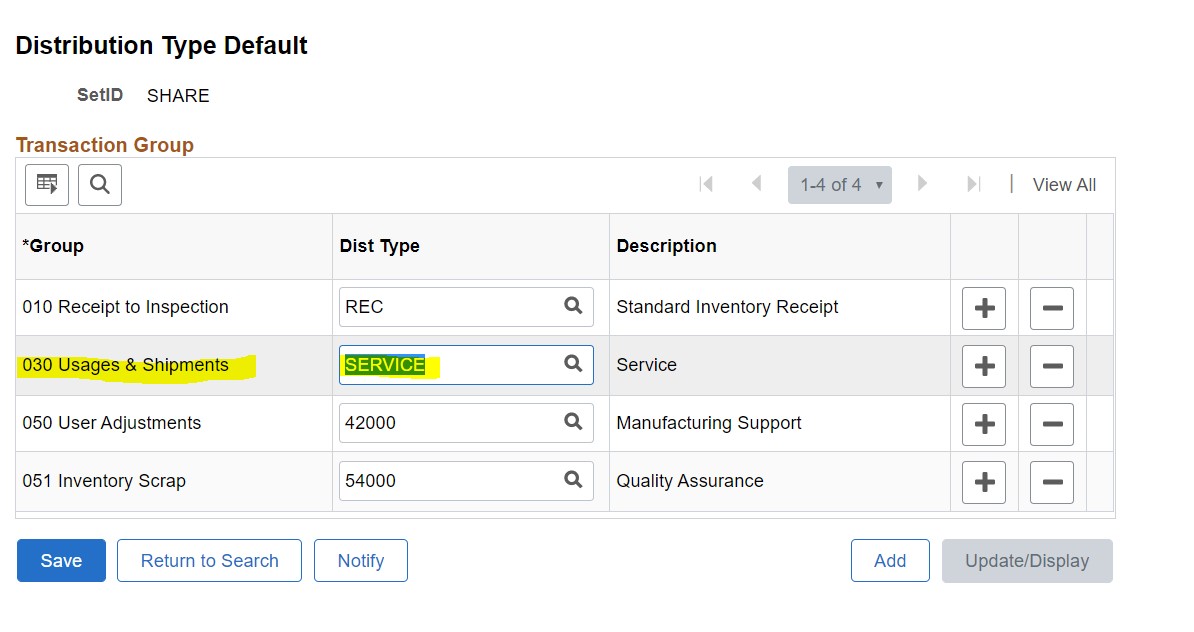
Task: Open lookup for 42000 dist type
Action: (573, 422)
